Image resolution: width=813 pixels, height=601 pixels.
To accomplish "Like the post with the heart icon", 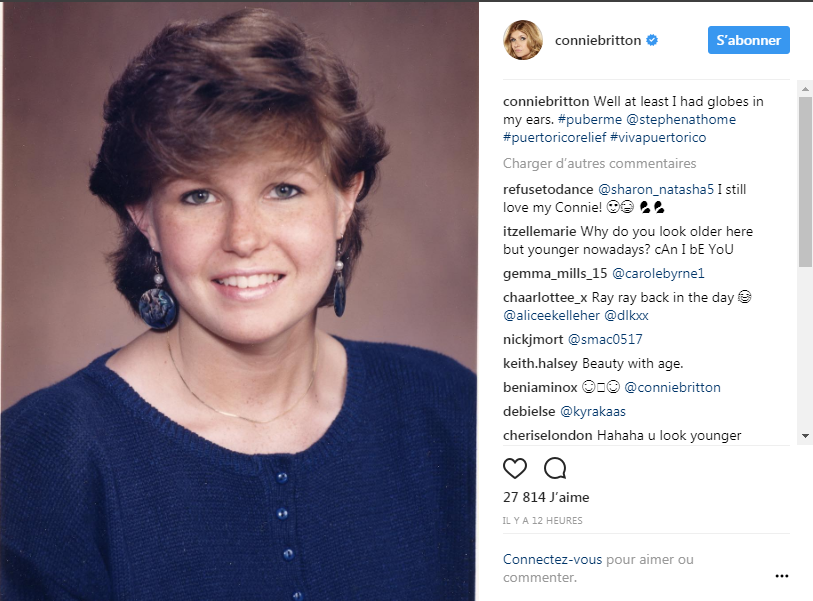I will [x=514, y=468].
